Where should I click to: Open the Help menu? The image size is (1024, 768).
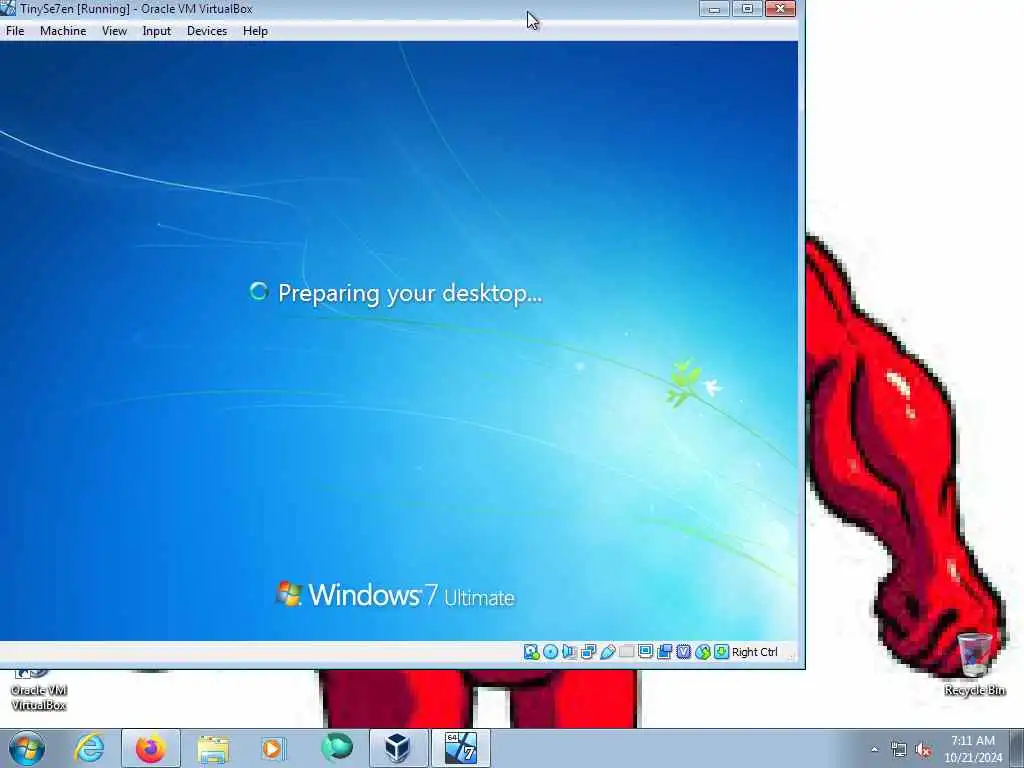pyautogui.click(x=255, y=31)
